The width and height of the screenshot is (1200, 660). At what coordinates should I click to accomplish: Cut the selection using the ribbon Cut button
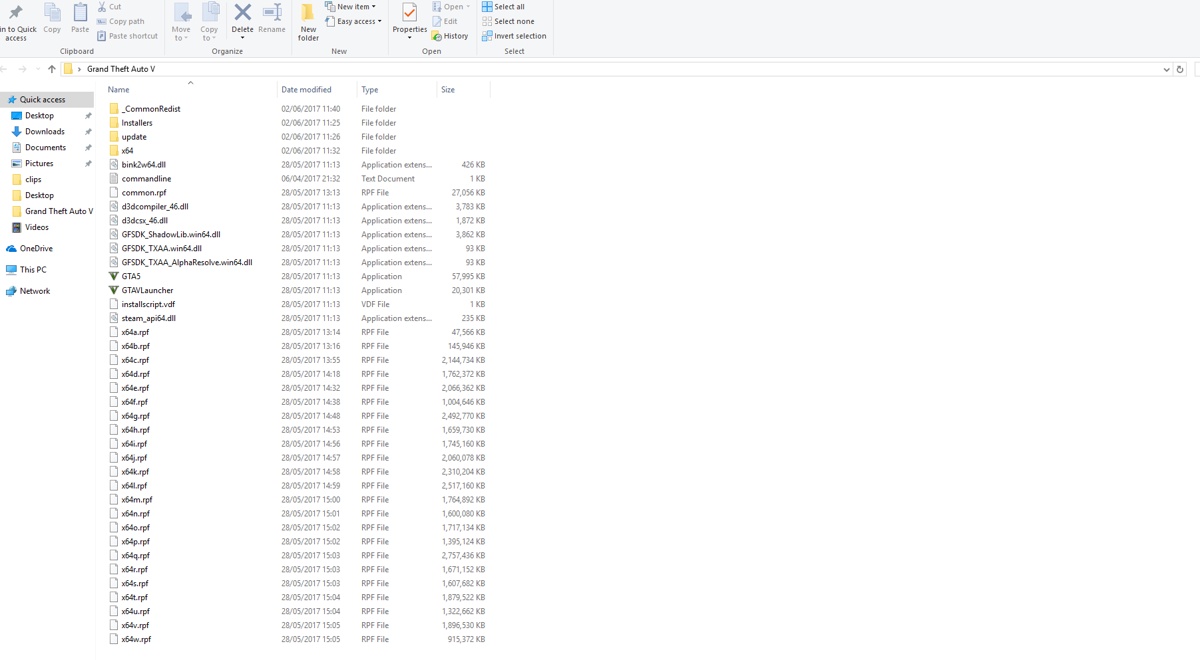pos(109,7)
